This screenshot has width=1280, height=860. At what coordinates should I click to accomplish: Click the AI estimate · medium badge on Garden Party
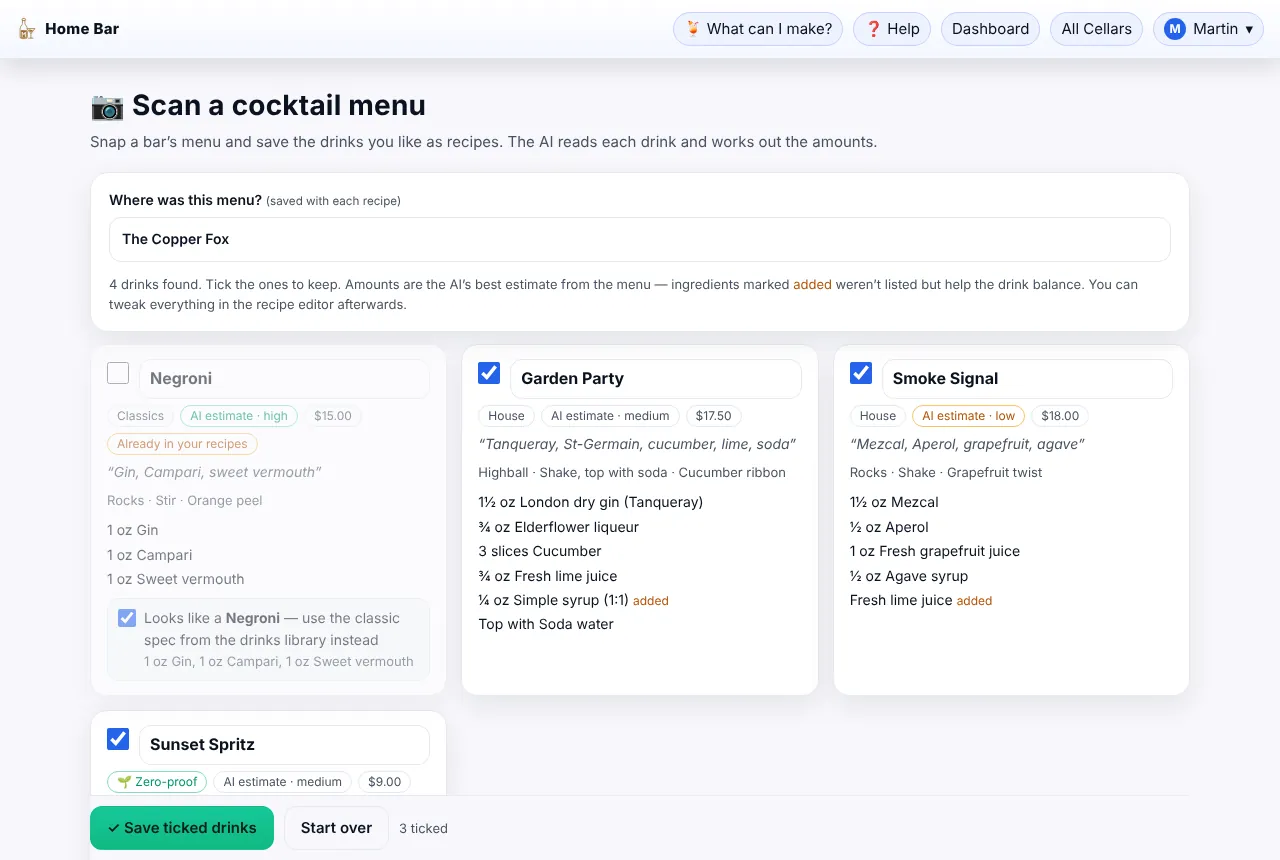coord(610,416)
